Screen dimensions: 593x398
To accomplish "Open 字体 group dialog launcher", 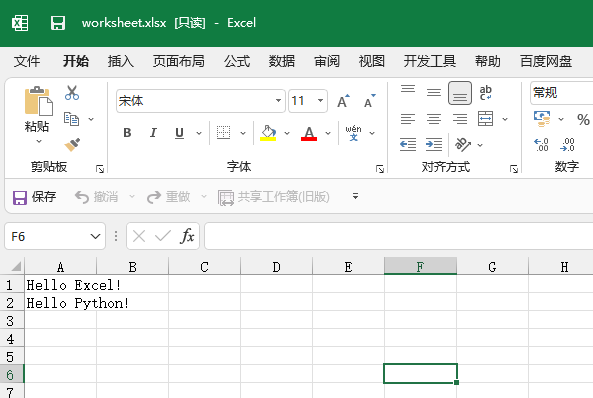I will click(x=380, y=169).
